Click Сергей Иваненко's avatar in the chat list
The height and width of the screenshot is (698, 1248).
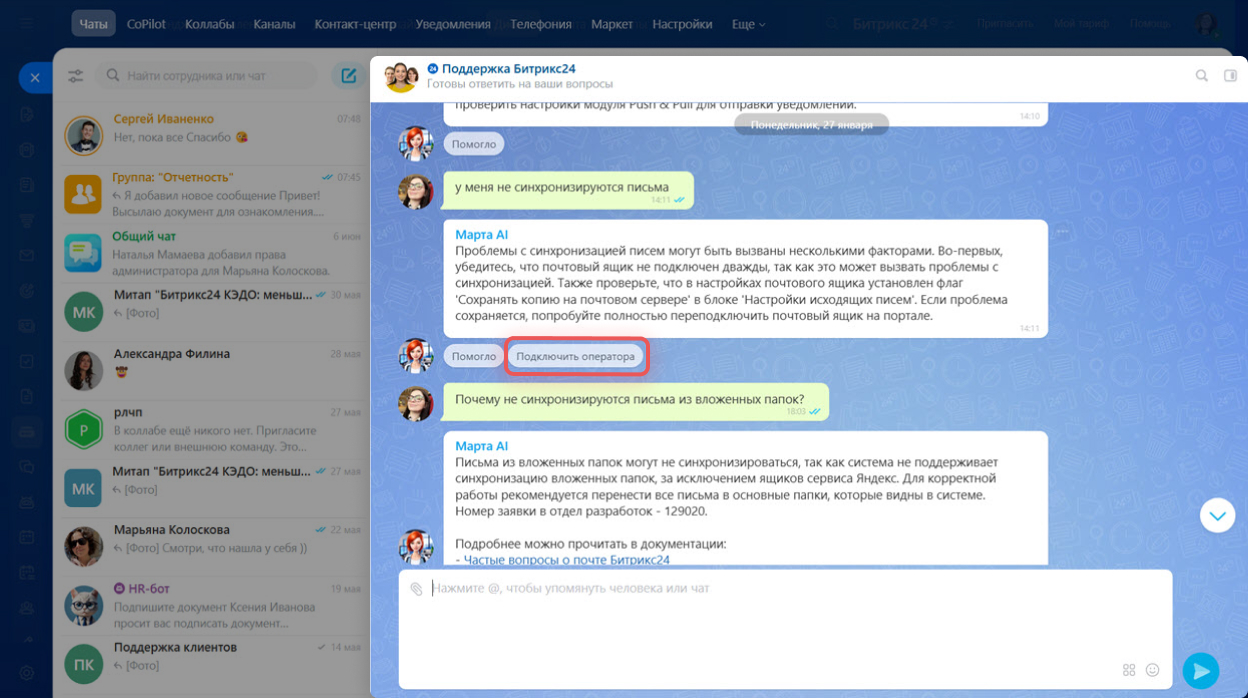[x=84, y=136]
